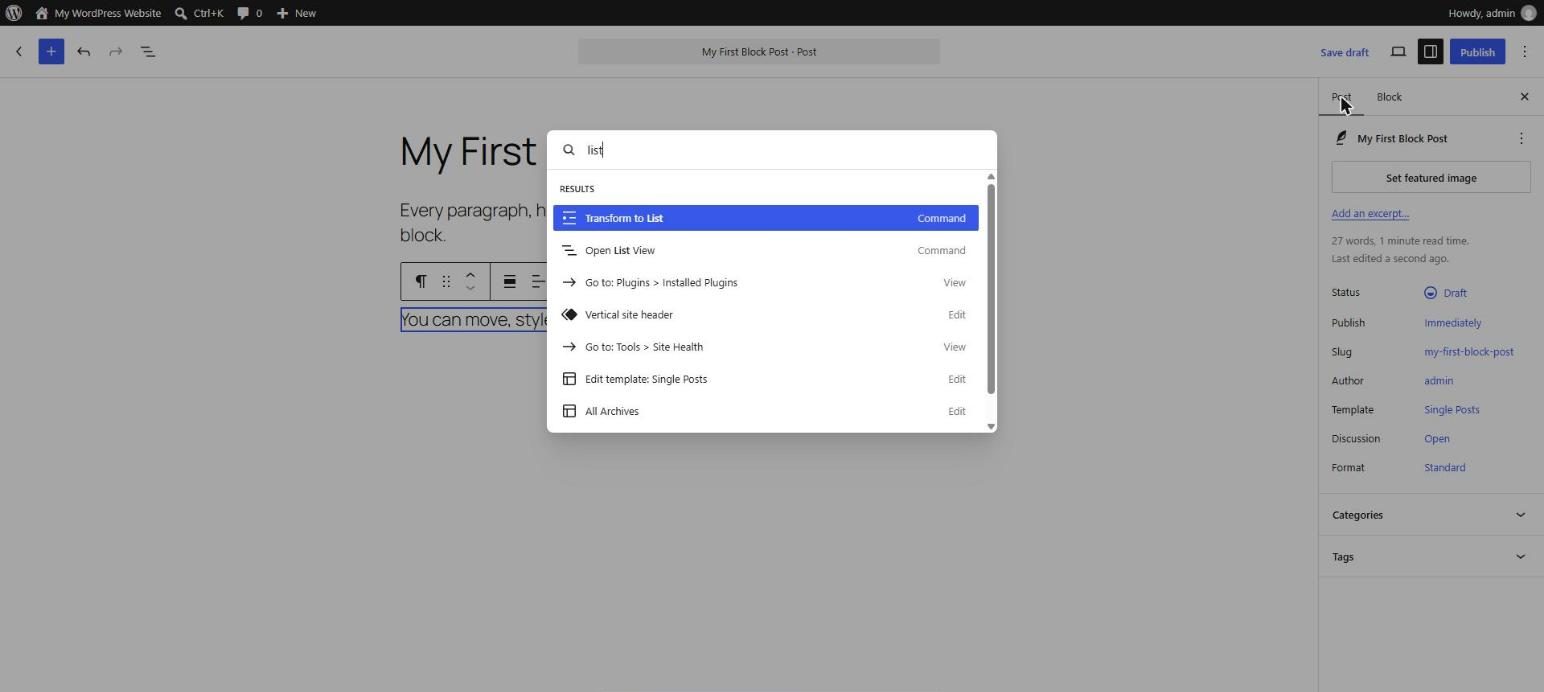Viewport: 1544px width, 692px height.
Task: Select Edit template: Single Posts result
Action: 766,379
